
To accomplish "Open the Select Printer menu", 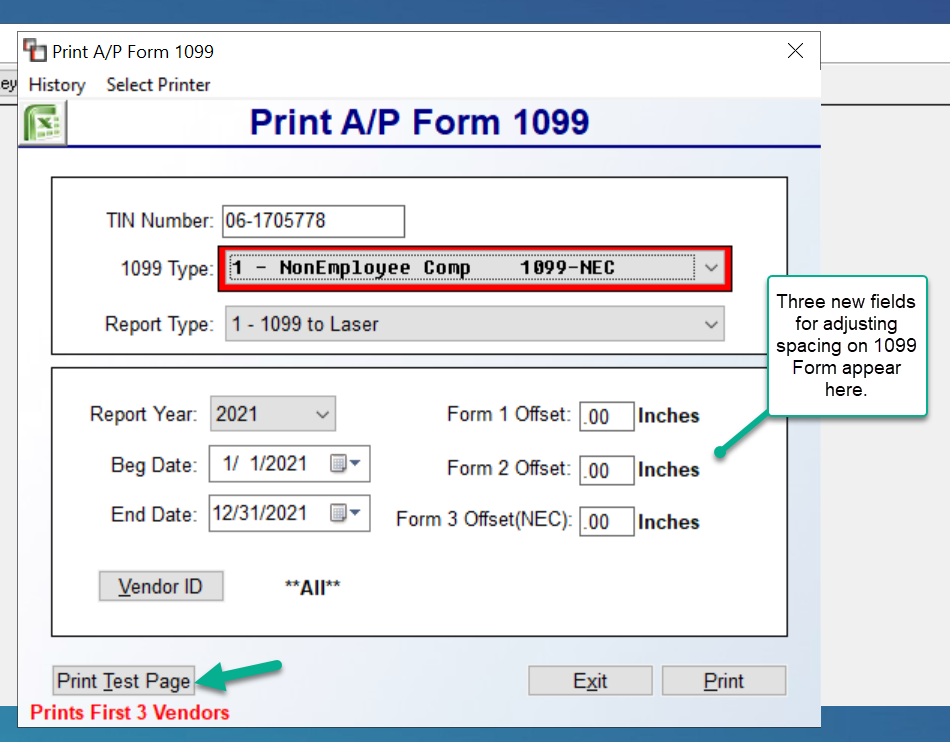I will click(157, 85).
